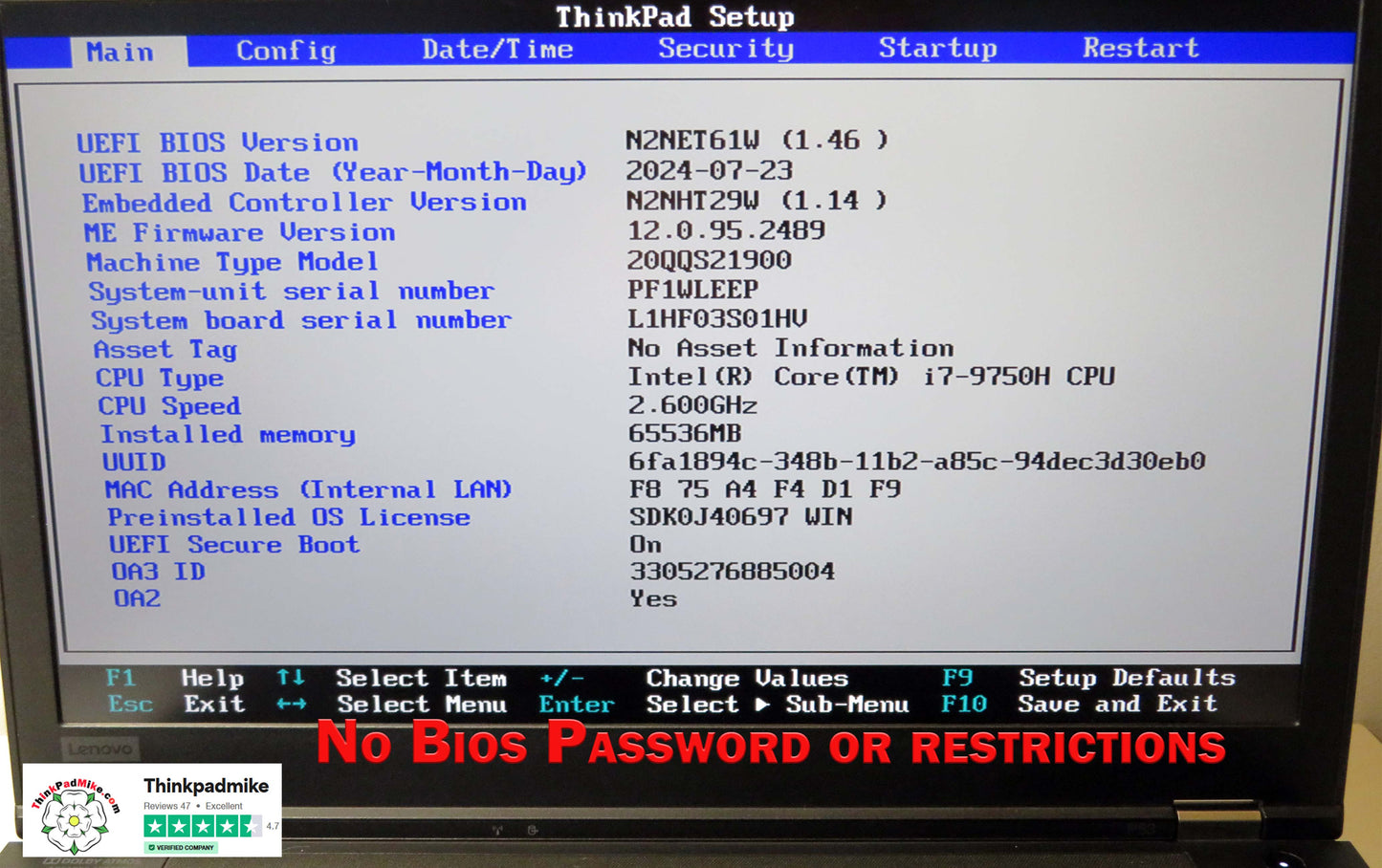Select the Asset Tag row label
The image size is (1382, 868).
pyautogui.click(x=165, y=350)
